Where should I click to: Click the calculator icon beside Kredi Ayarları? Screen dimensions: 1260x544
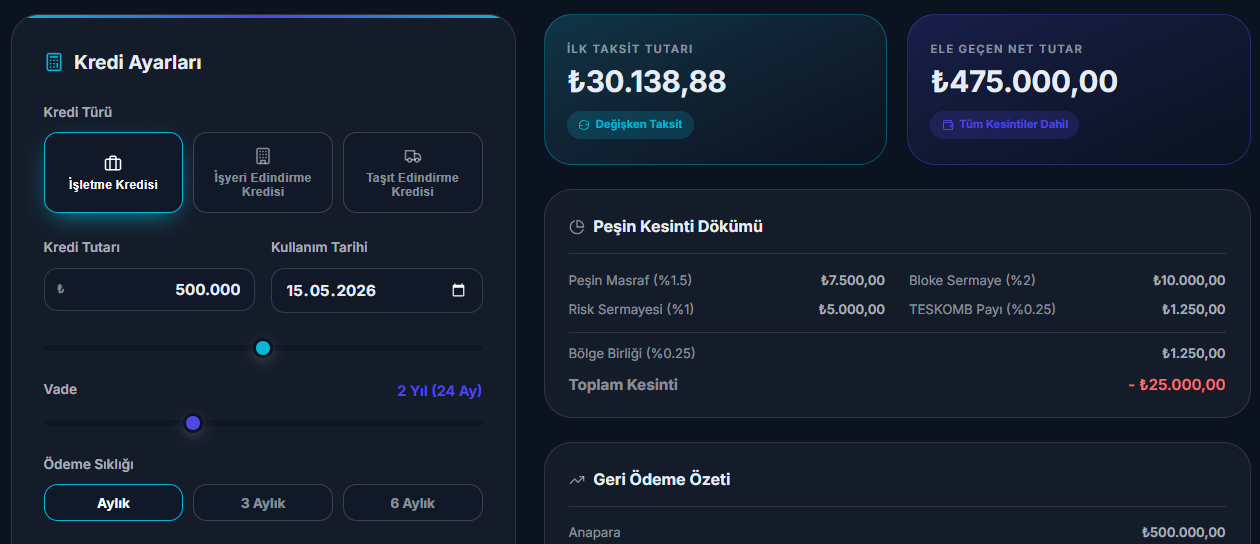coord(54,62)
